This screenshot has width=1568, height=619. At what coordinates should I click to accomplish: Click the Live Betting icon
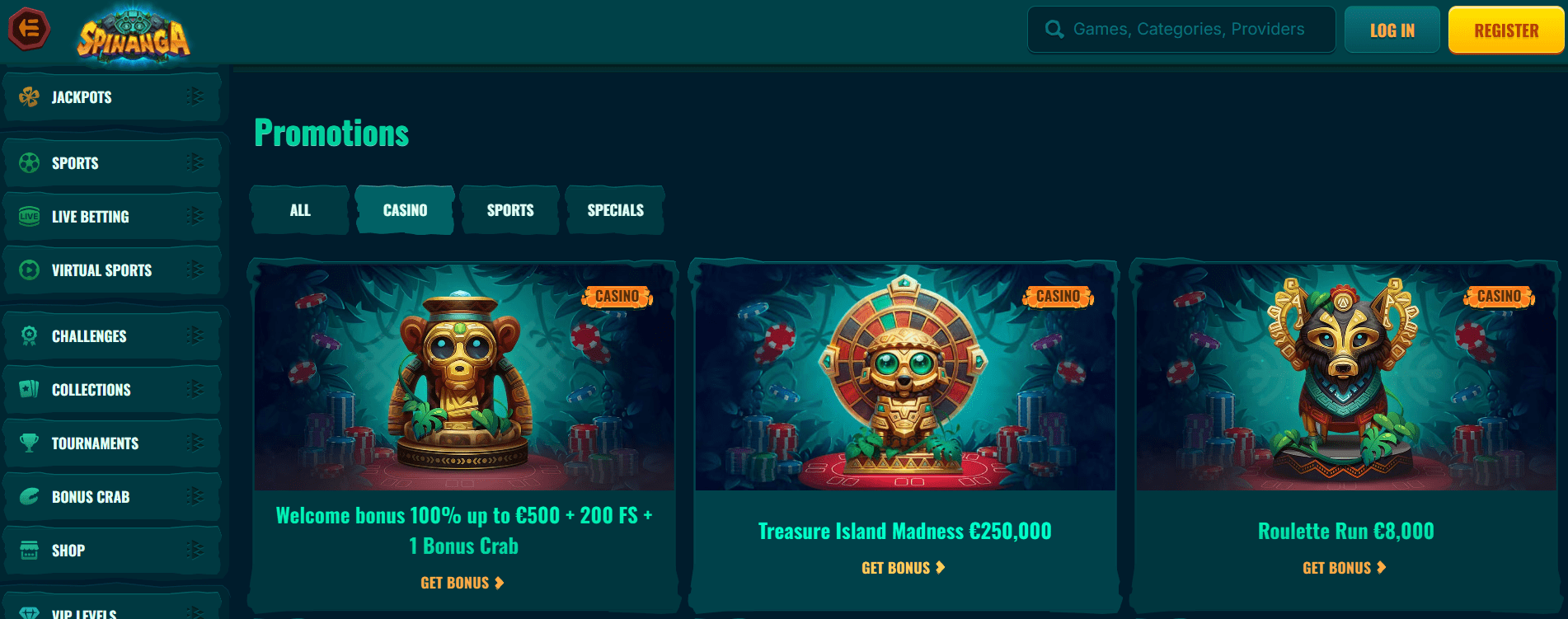(x=30, y=217)
